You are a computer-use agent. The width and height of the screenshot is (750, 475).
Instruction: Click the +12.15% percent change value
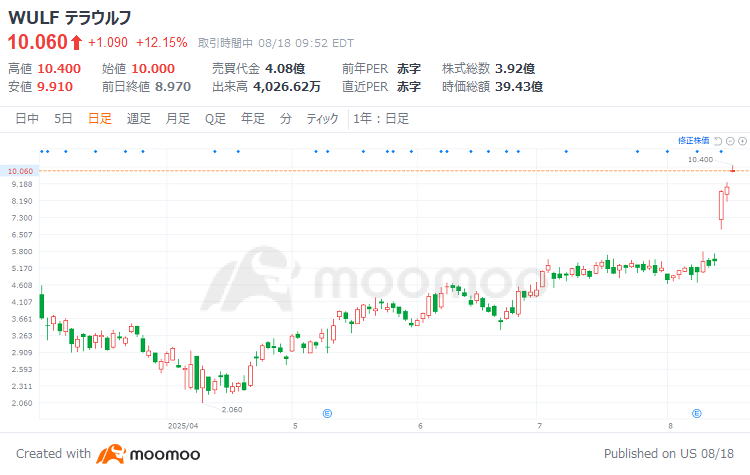[x=162, y=43]
